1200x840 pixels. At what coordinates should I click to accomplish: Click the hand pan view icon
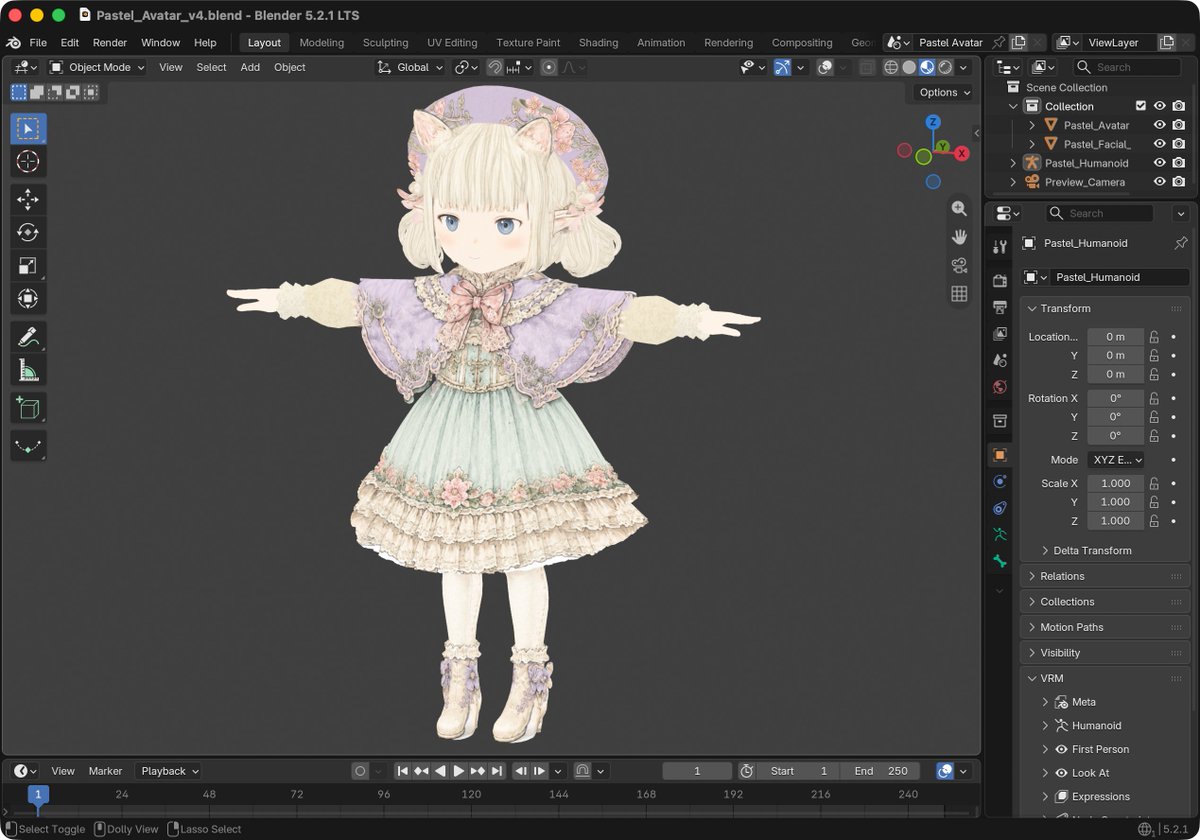pyautogui.click(x=959, y=237)
